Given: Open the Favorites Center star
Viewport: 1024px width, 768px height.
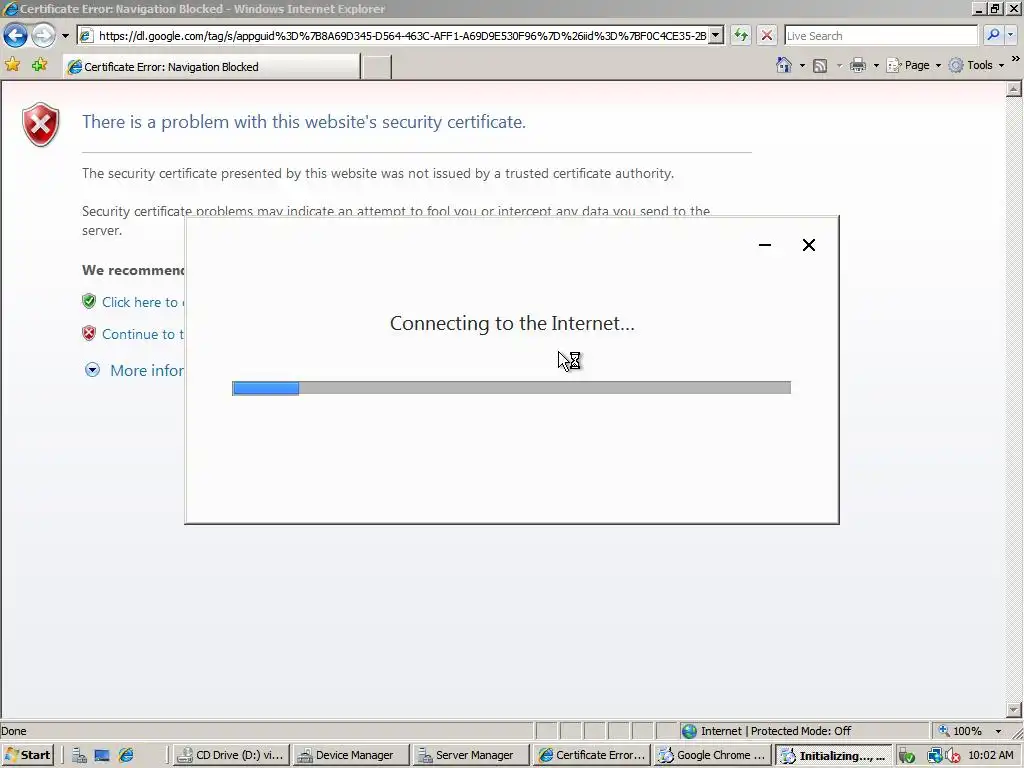Looking at the screenshot, I should pos(12,65).
